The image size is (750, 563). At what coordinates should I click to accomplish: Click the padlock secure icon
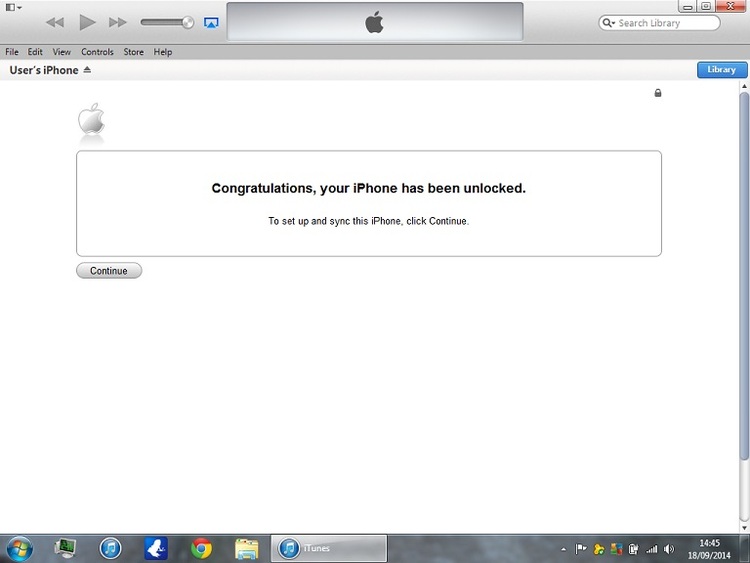coord(658,93)
